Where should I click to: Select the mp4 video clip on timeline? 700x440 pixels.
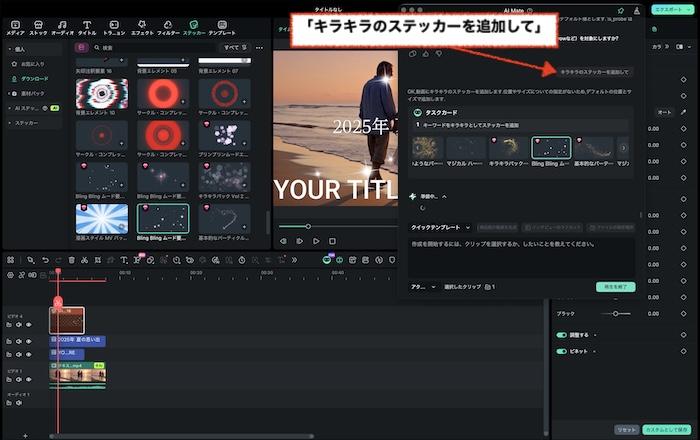click(77, 373)
